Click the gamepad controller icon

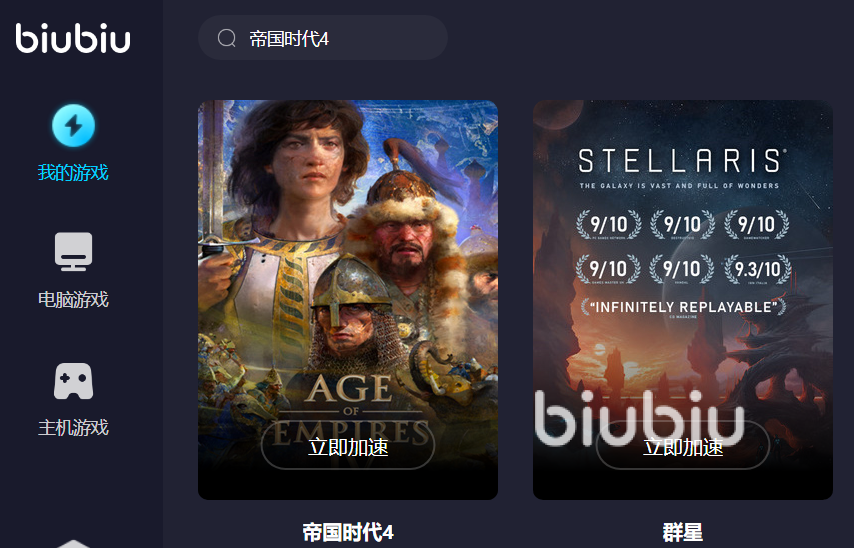74,381
